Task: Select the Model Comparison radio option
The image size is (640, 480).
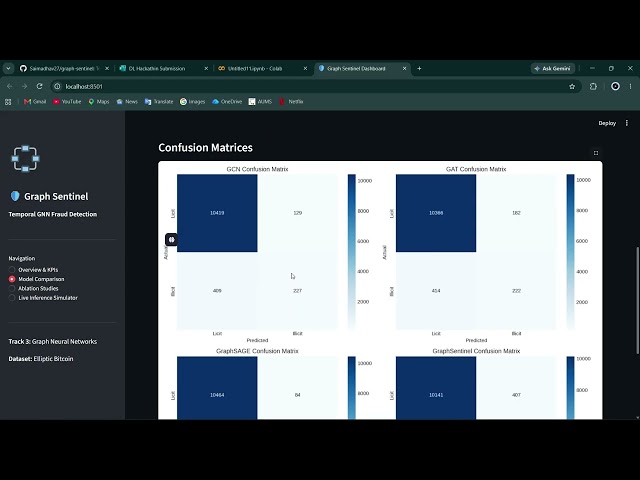Action: click(36, 279)
